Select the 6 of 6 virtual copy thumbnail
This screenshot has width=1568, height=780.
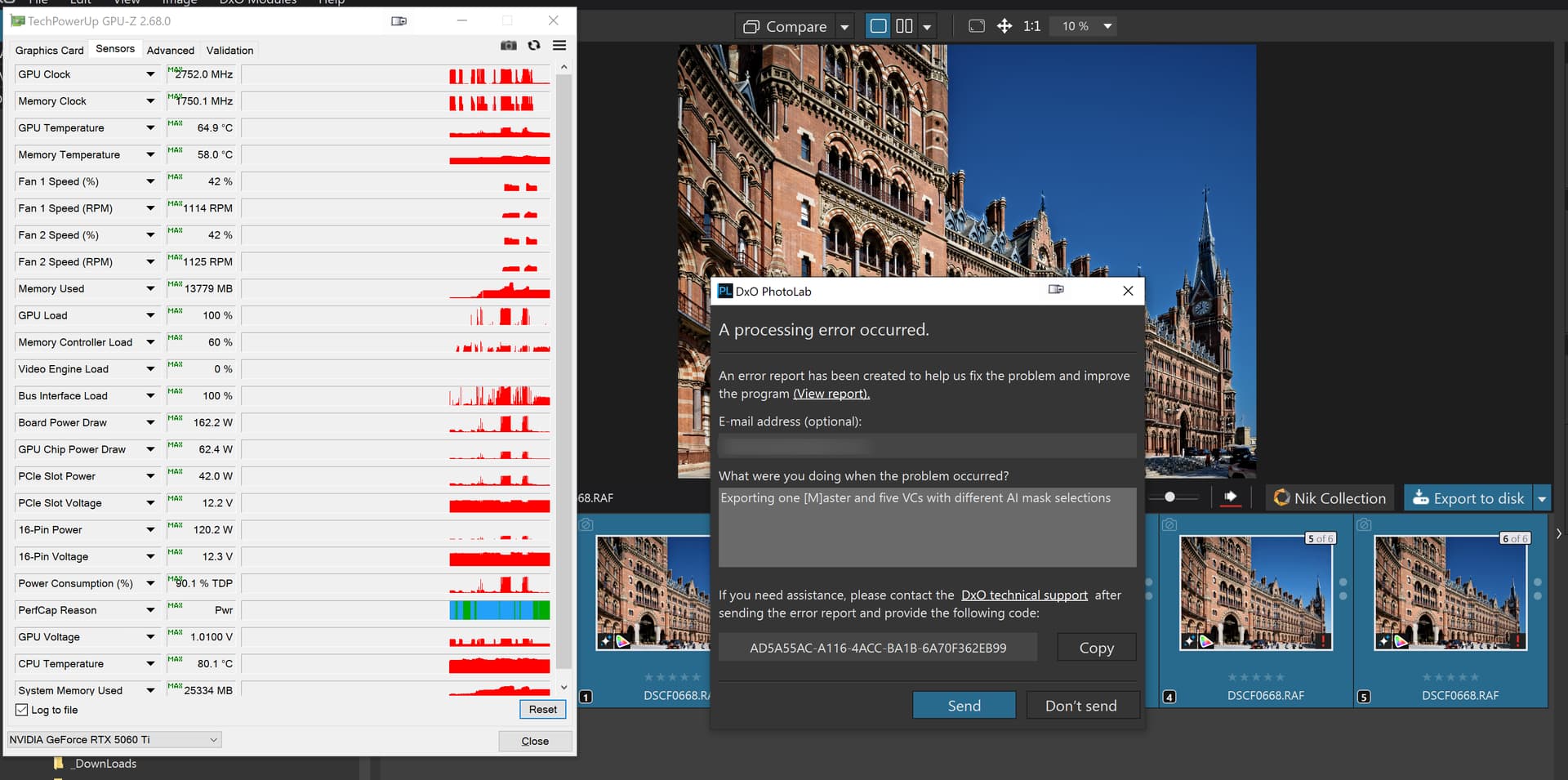pyautogui.click(x=1450, y=592)
